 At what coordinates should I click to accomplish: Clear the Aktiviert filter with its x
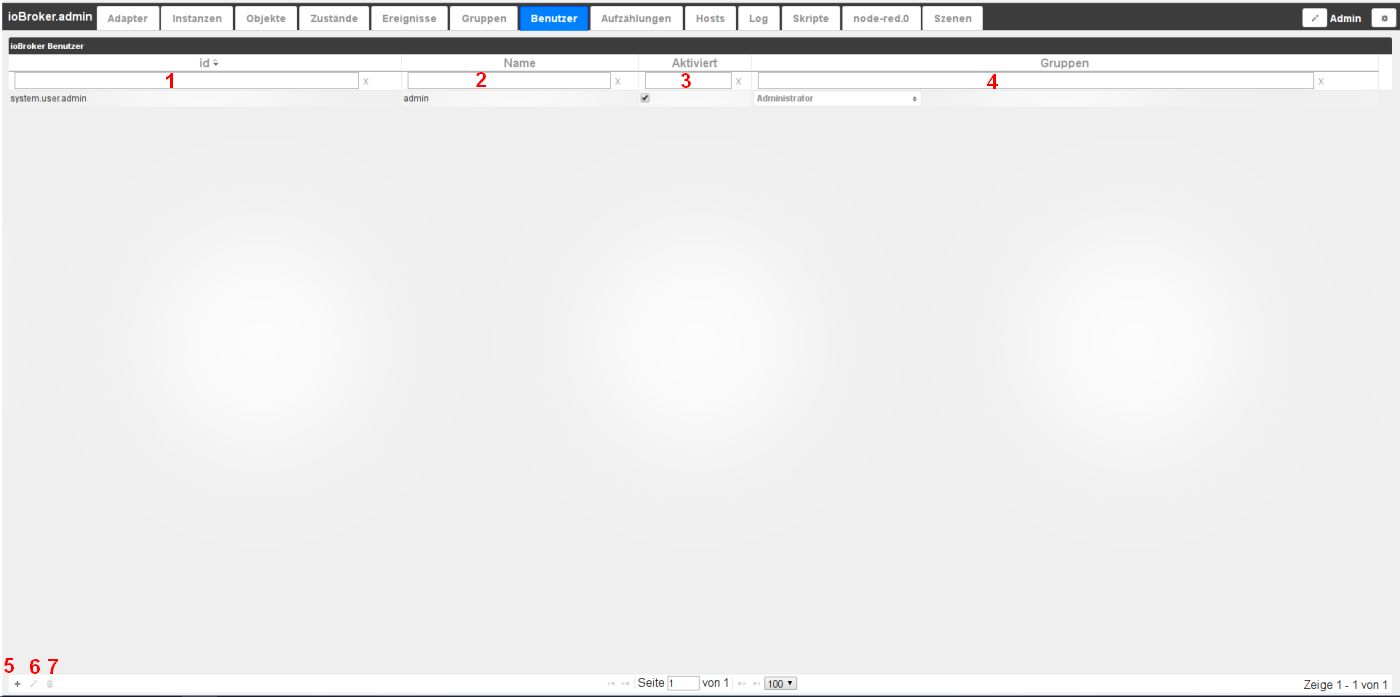click(x=738, y=81)
